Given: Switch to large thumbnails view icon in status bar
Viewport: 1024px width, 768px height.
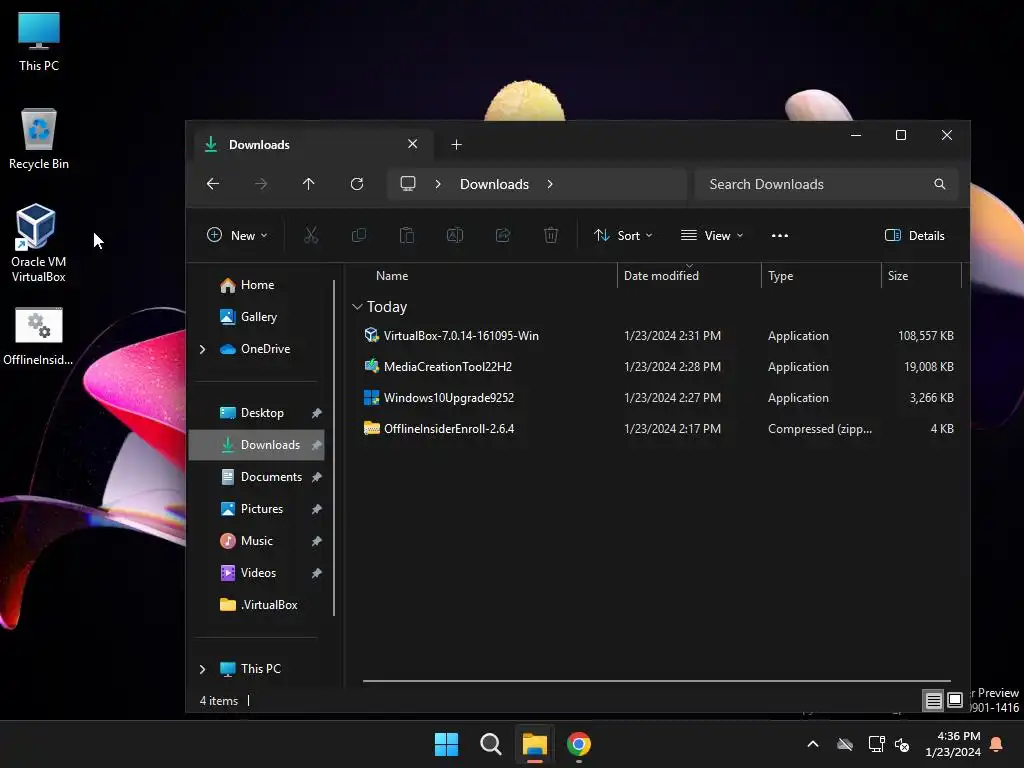Looking at the screenshot, I should pos(955,701).
